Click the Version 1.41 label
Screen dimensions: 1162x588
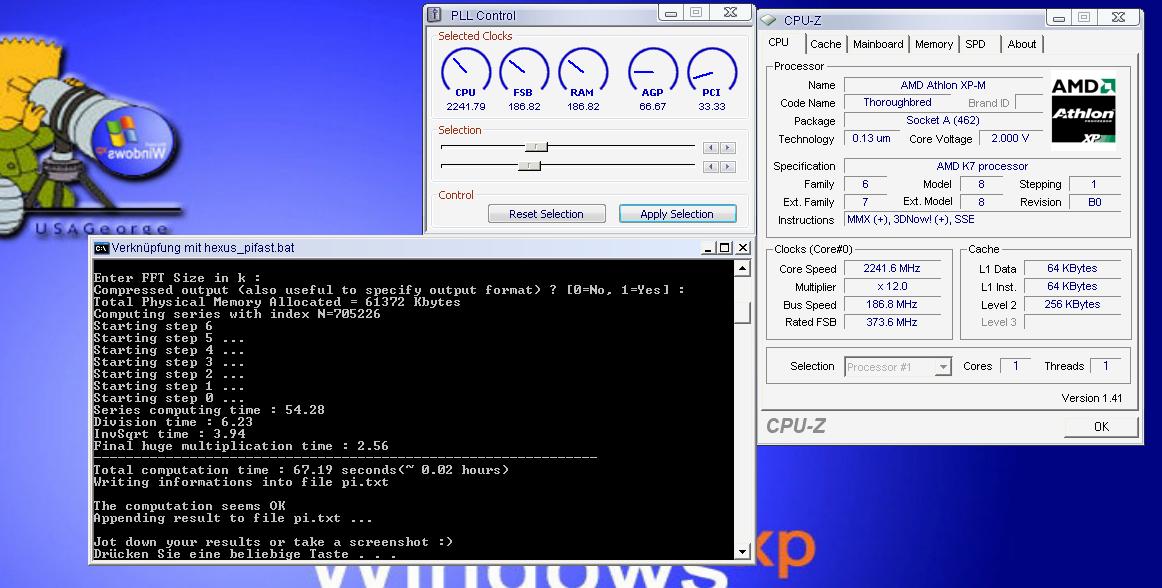pyautogui.click(x=1092, y=398)
